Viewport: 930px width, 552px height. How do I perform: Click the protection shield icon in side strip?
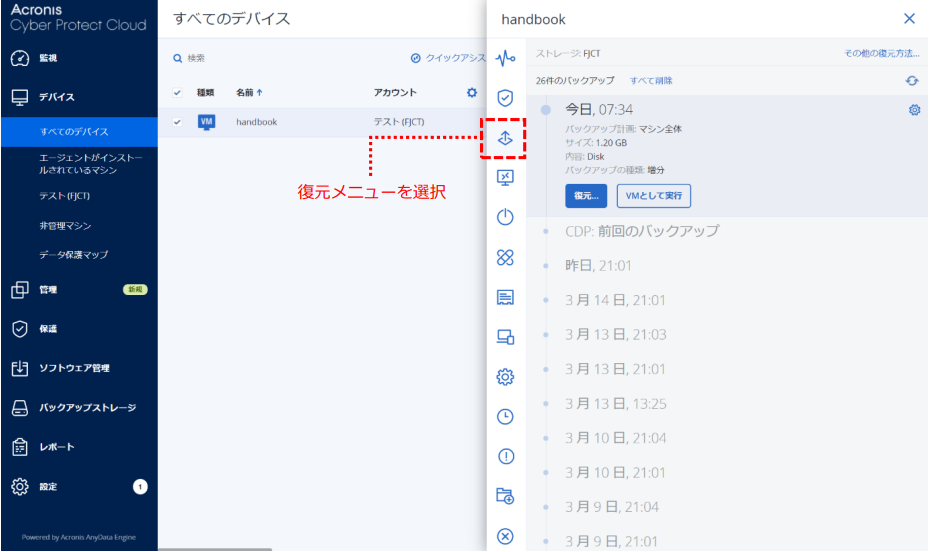point(505,98)
